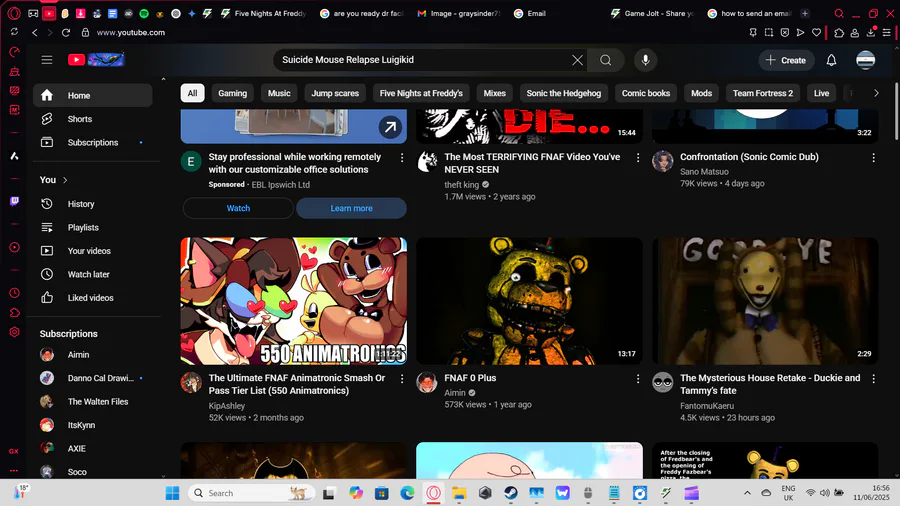
Task: Open the account avatar menu
Action: (x=865, y=60)
